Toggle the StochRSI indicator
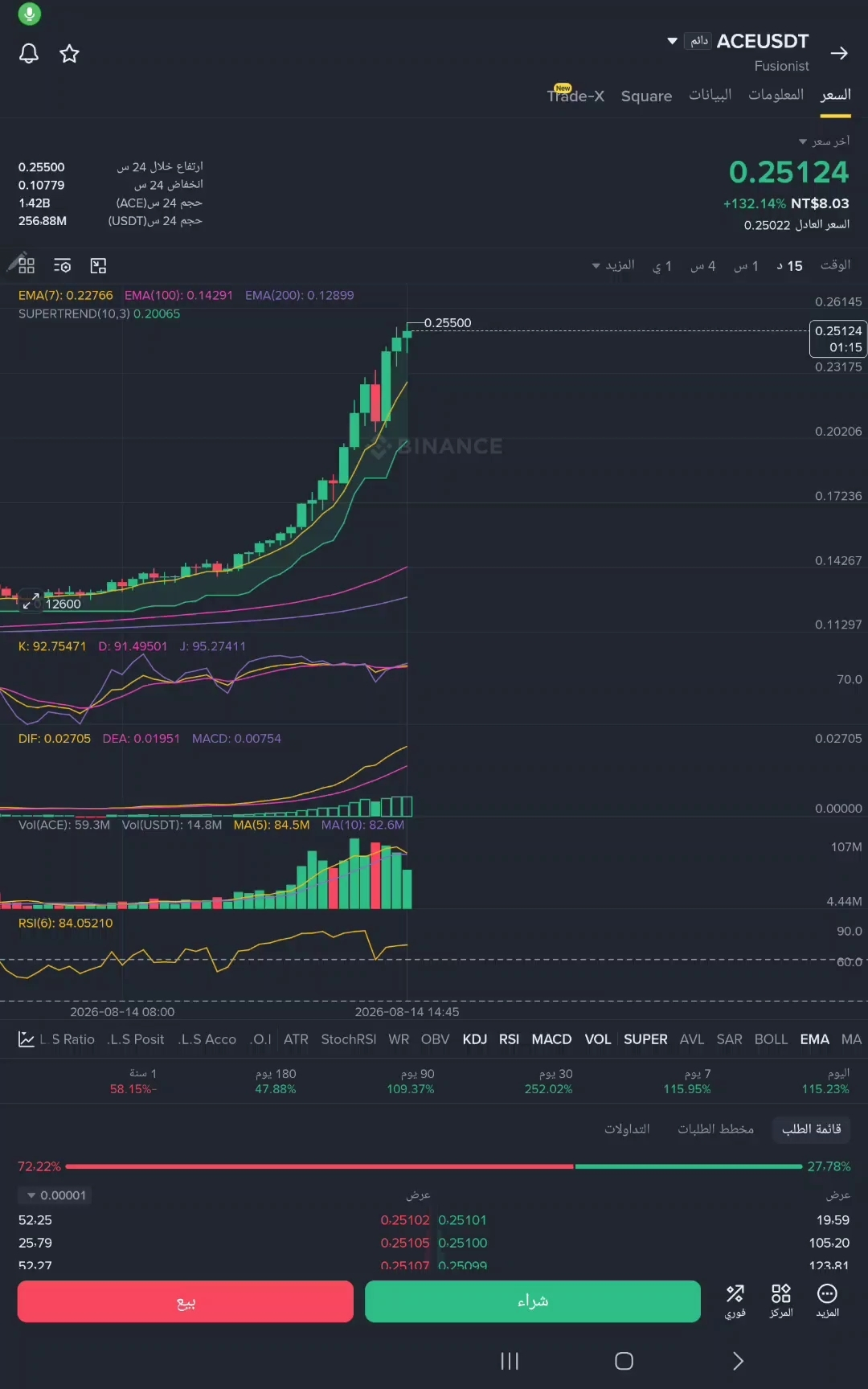Viewport: 868px width, 1389px height. tap(348, 1039)
